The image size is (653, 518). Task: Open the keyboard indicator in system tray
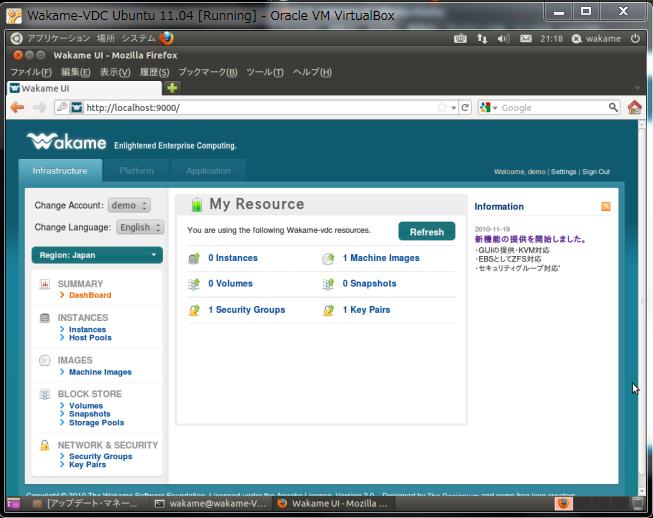460,39
